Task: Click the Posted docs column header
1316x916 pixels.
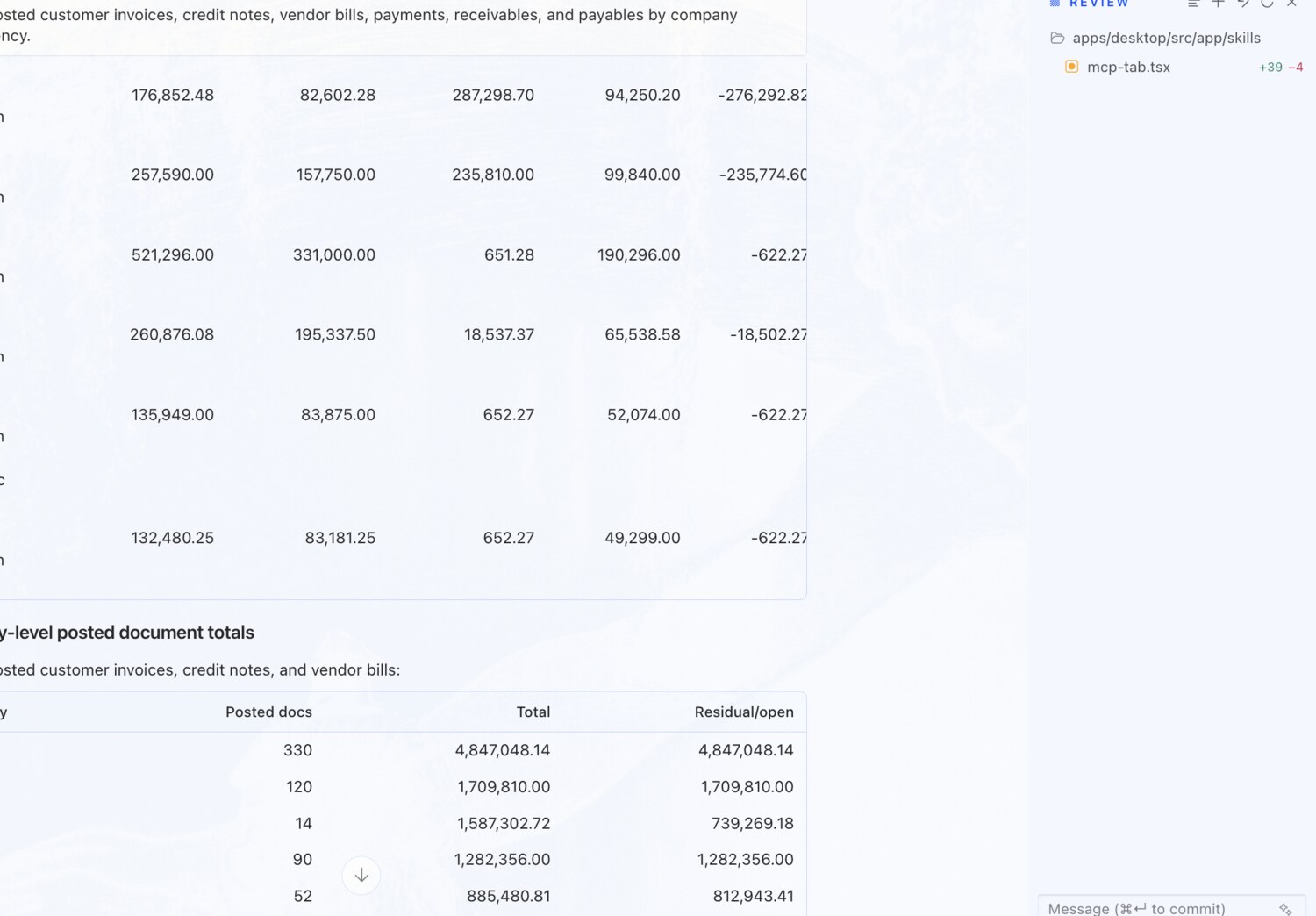Action: (x=268, y=712)
